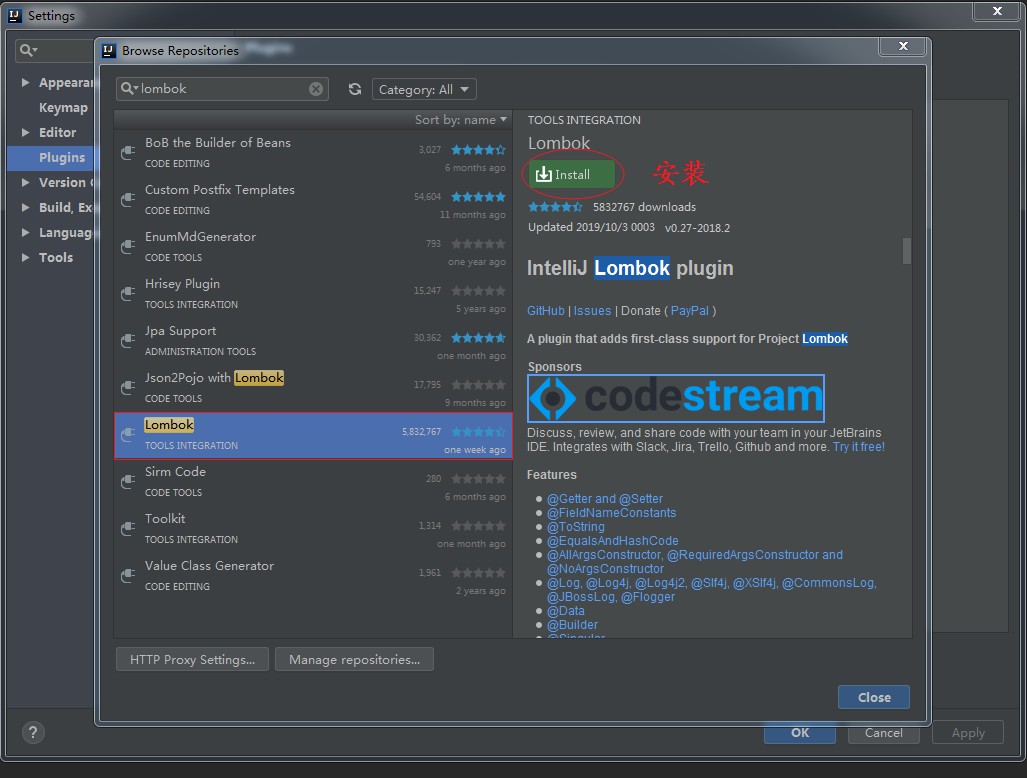Select the Hrisey Plugin row
The image size is (1027, 778).
(312, 295)
